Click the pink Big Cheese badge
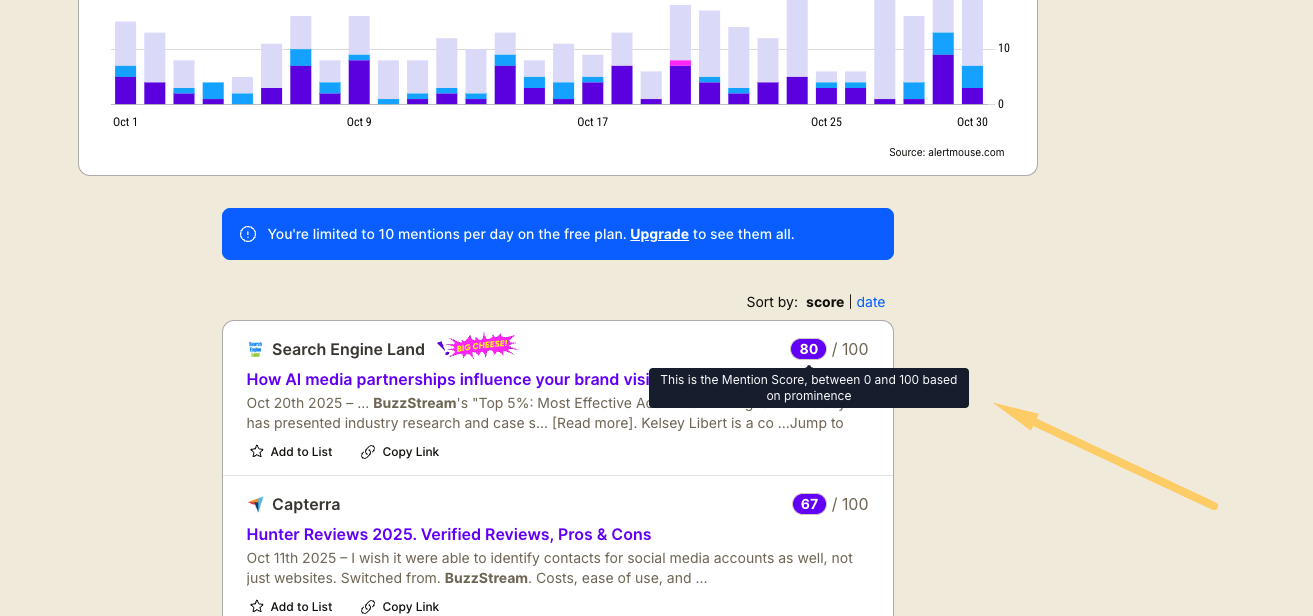This screenshot has width=1313, height=616. (x=481, y=346)
